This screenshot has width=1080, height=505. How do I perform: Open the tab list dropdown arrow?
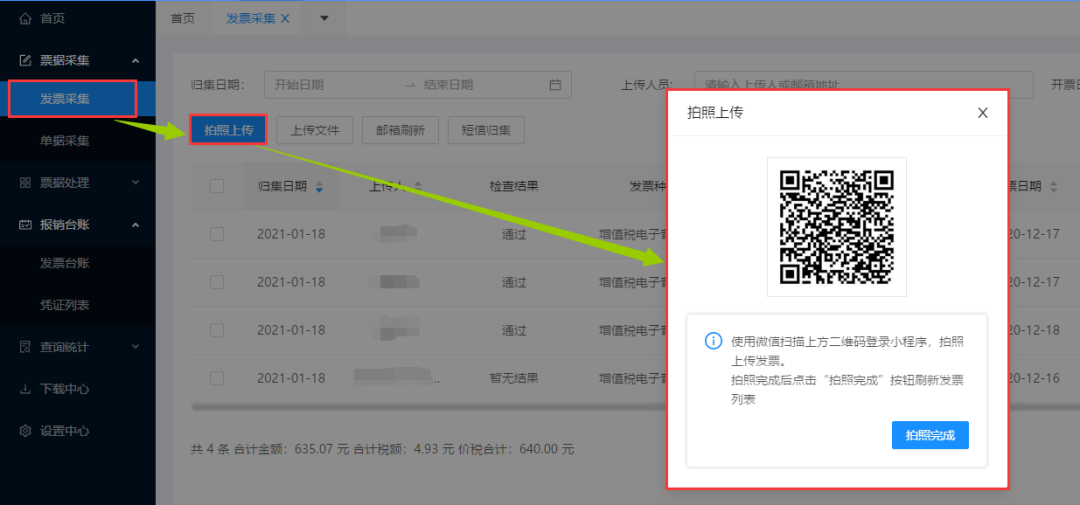tap(324, 19)
